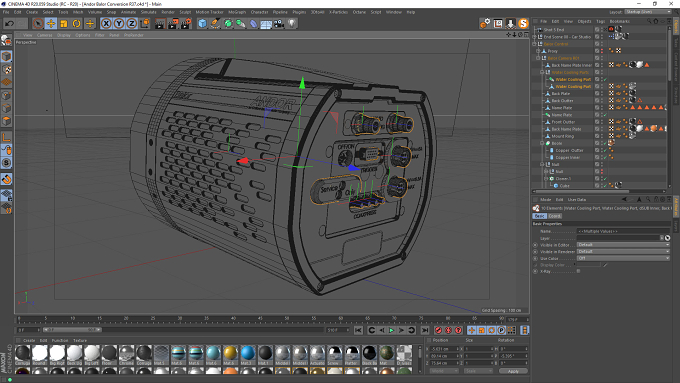Open the Simulate menu
The image size is (680, 383).
148,12
